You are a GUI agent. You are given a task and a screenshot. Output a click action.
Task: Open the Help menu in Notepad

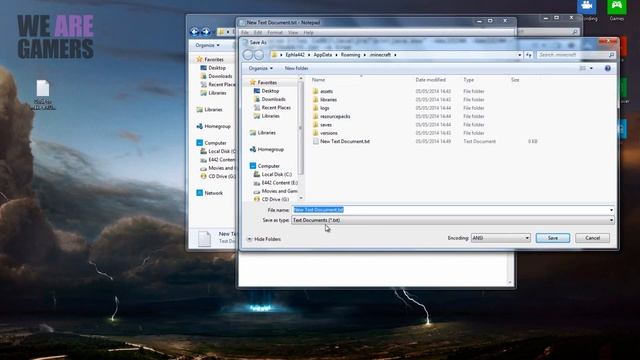308,33
